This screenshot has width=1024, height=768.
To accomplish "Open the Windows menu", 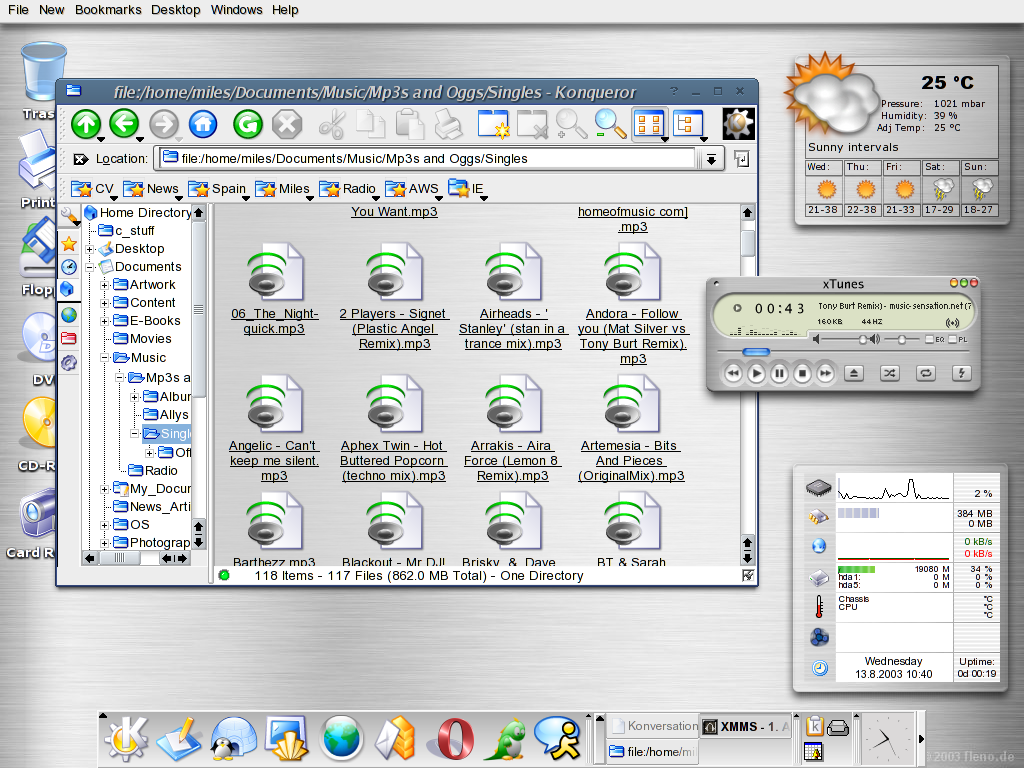I will tap(236, 10).
